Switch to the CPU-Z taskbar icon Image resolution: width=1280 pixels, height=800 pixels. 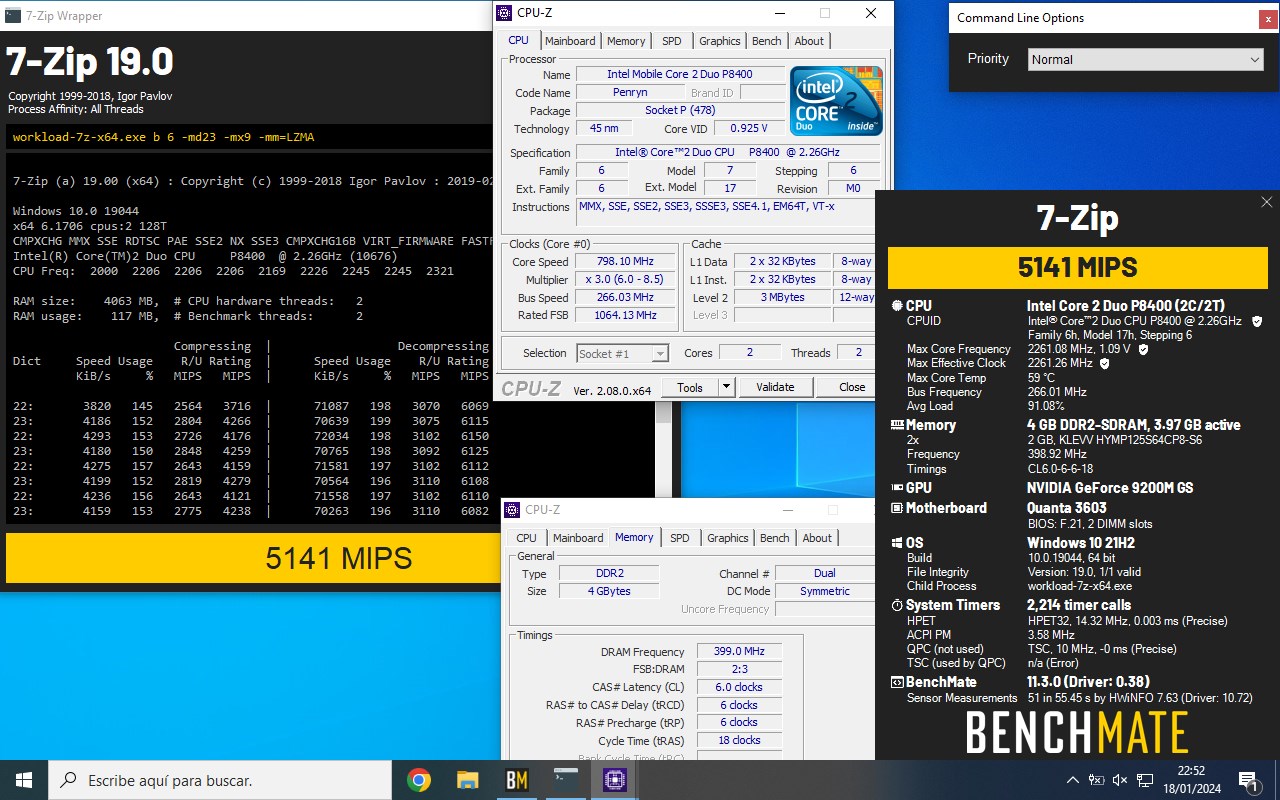tap(615, 780)
